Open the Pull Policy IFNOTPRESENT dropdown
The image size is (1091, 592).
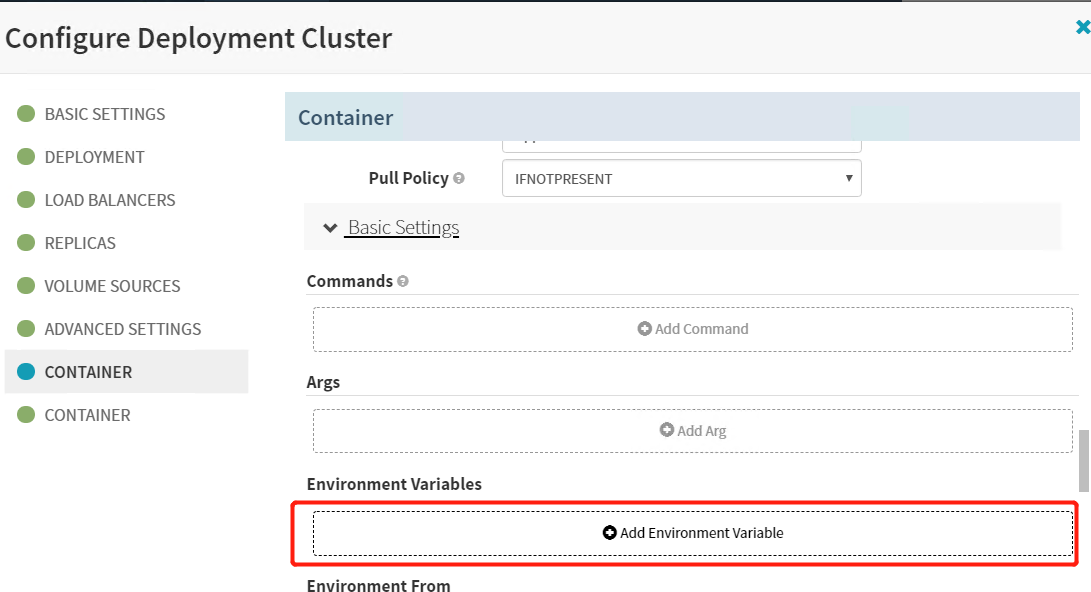(x=681, y=179)
